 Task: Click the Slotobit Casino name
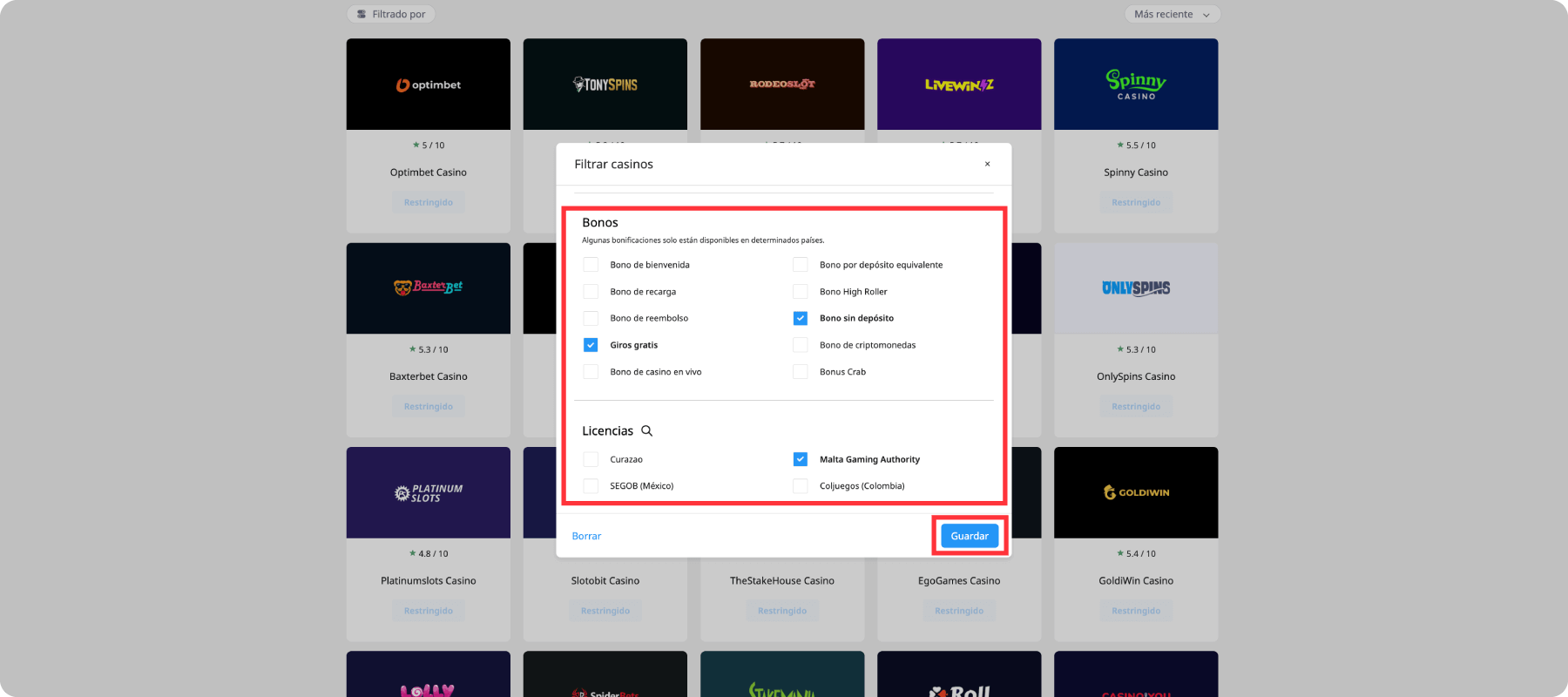pyautogui.click(x=605, y=581)
